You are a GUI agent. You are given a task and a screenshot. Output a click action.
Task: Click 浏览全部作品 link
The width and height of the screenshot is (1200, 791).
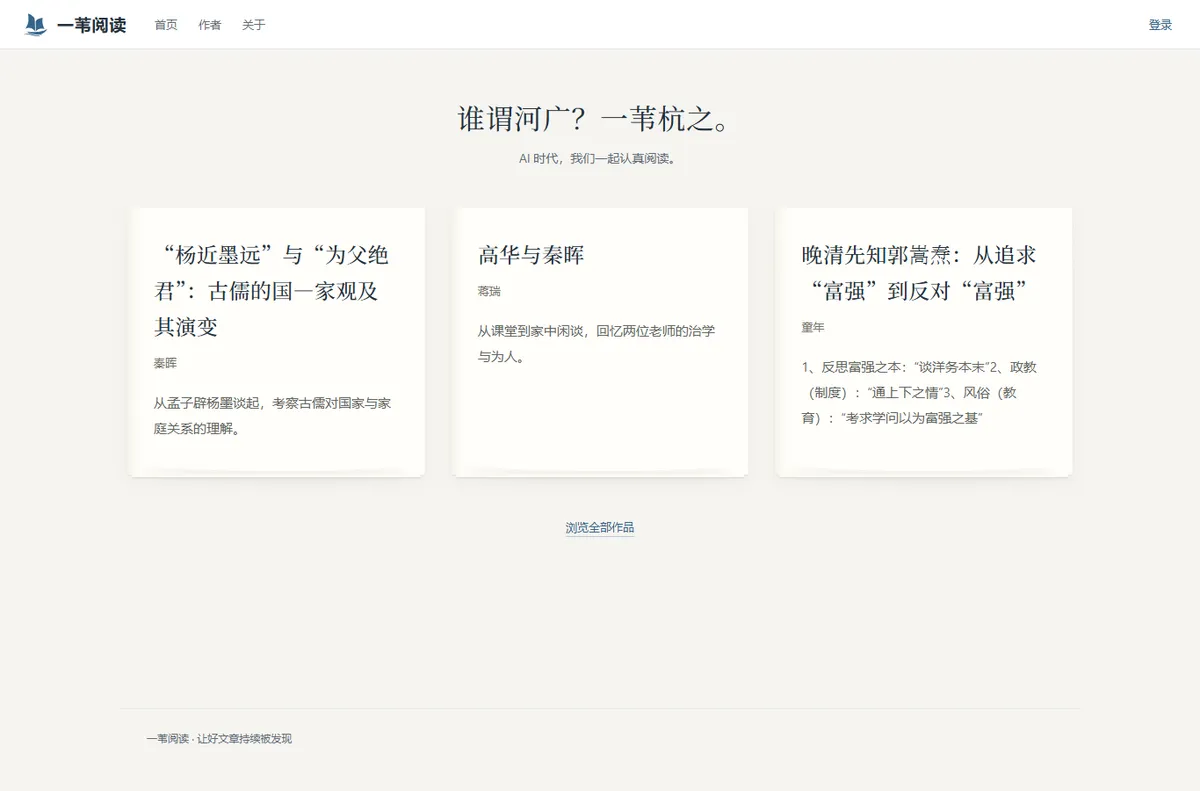coord(600,528)
